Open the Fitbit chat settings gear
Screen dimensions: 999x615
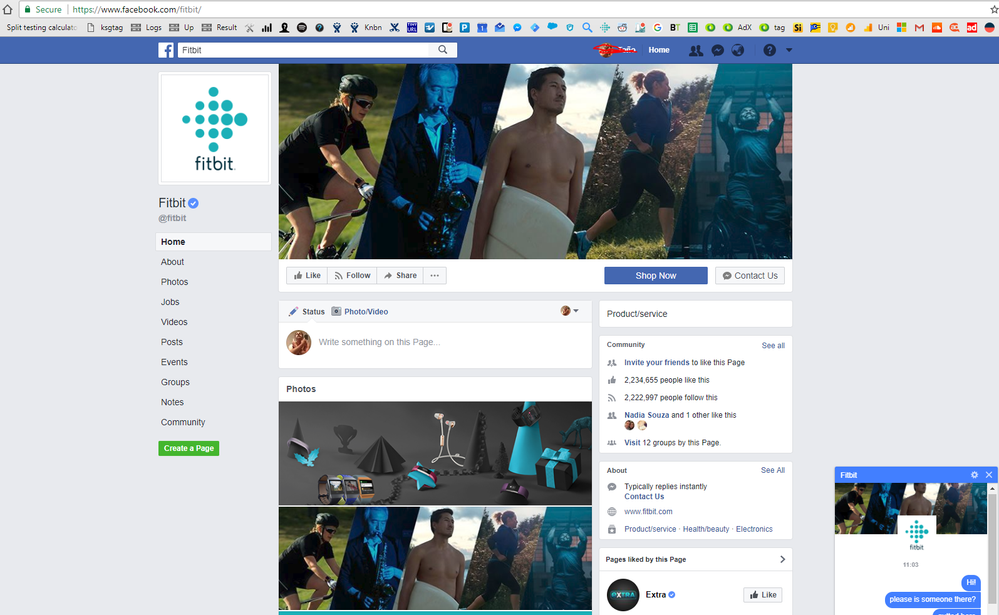[974, 475]
